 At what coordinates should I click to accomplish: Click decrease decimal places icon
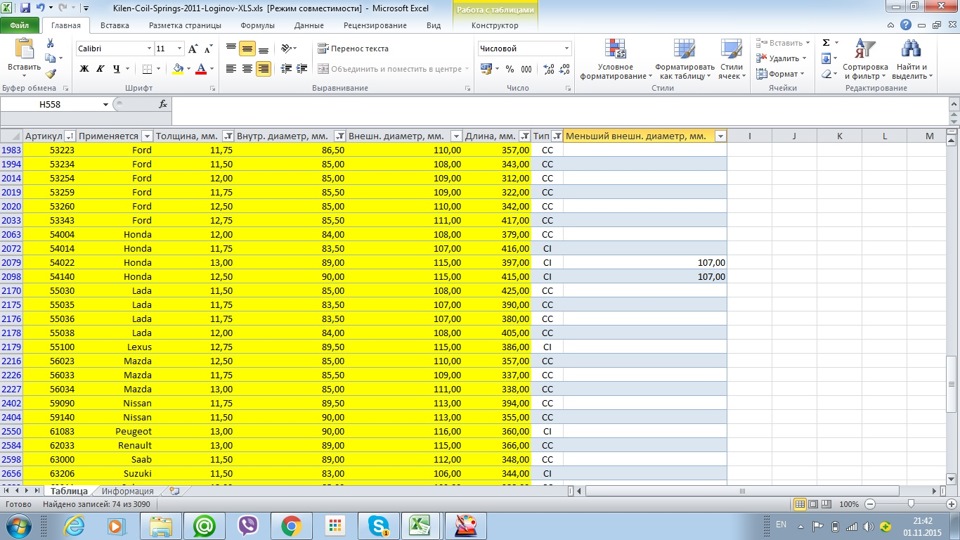564,69
